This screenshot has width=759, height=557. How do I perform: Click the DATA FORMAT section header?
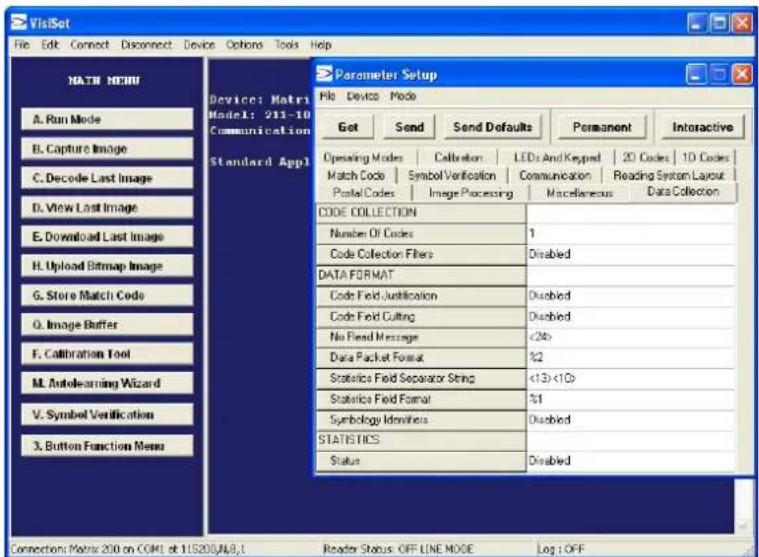pyautogui.click(x=421, y=275)
